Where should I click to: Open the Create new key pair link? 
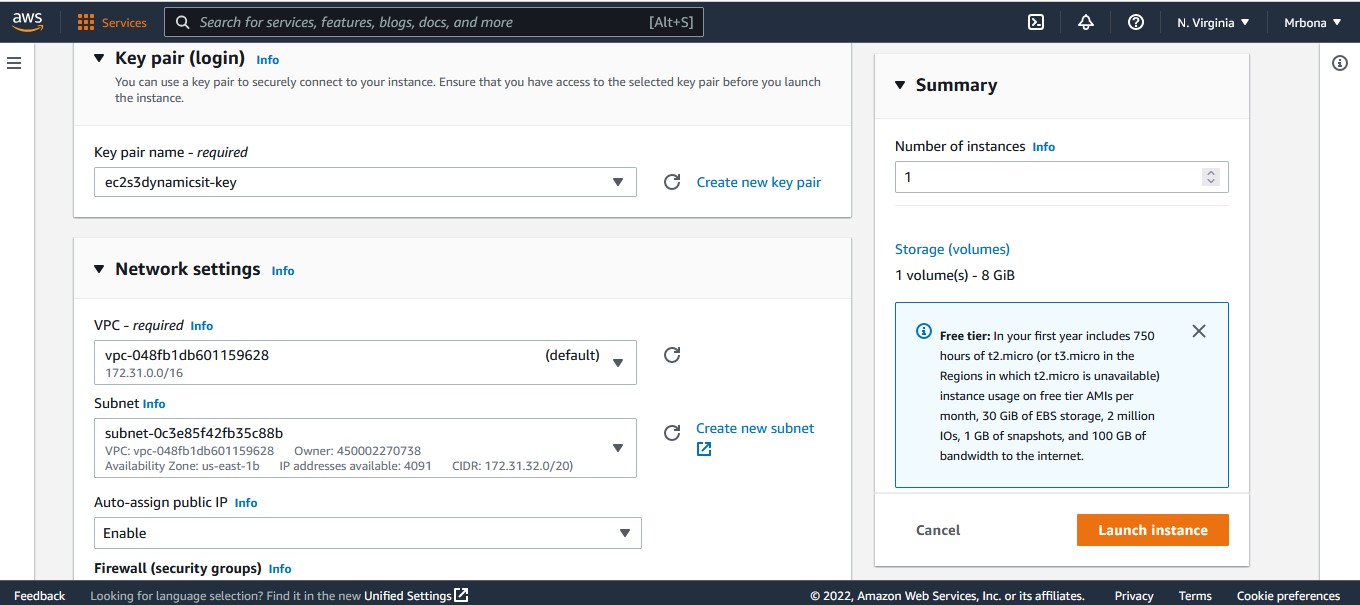tap(758, 182)
